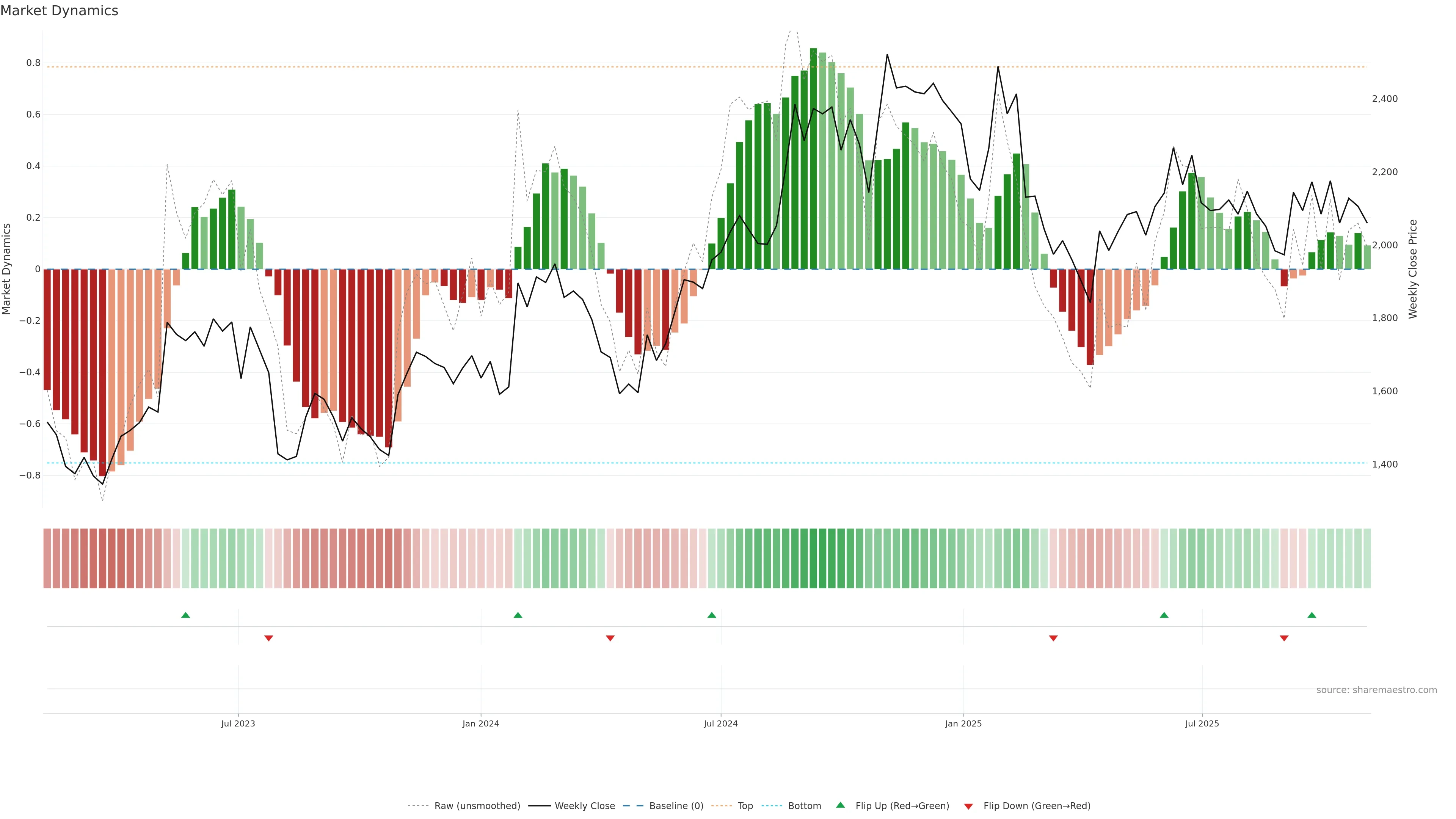Click the green flip-up triangle after Jan 2024
Screen dimensions: 1456x819
coord(518,615)
